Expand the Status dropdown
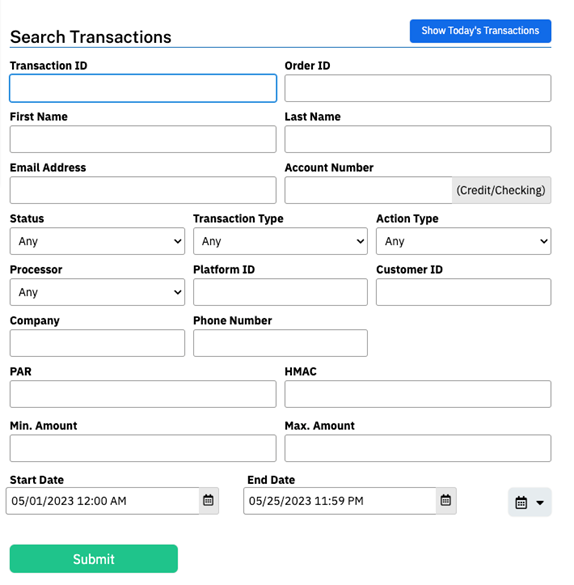Viewport: 574px width, 585px height. pos(97,241)
